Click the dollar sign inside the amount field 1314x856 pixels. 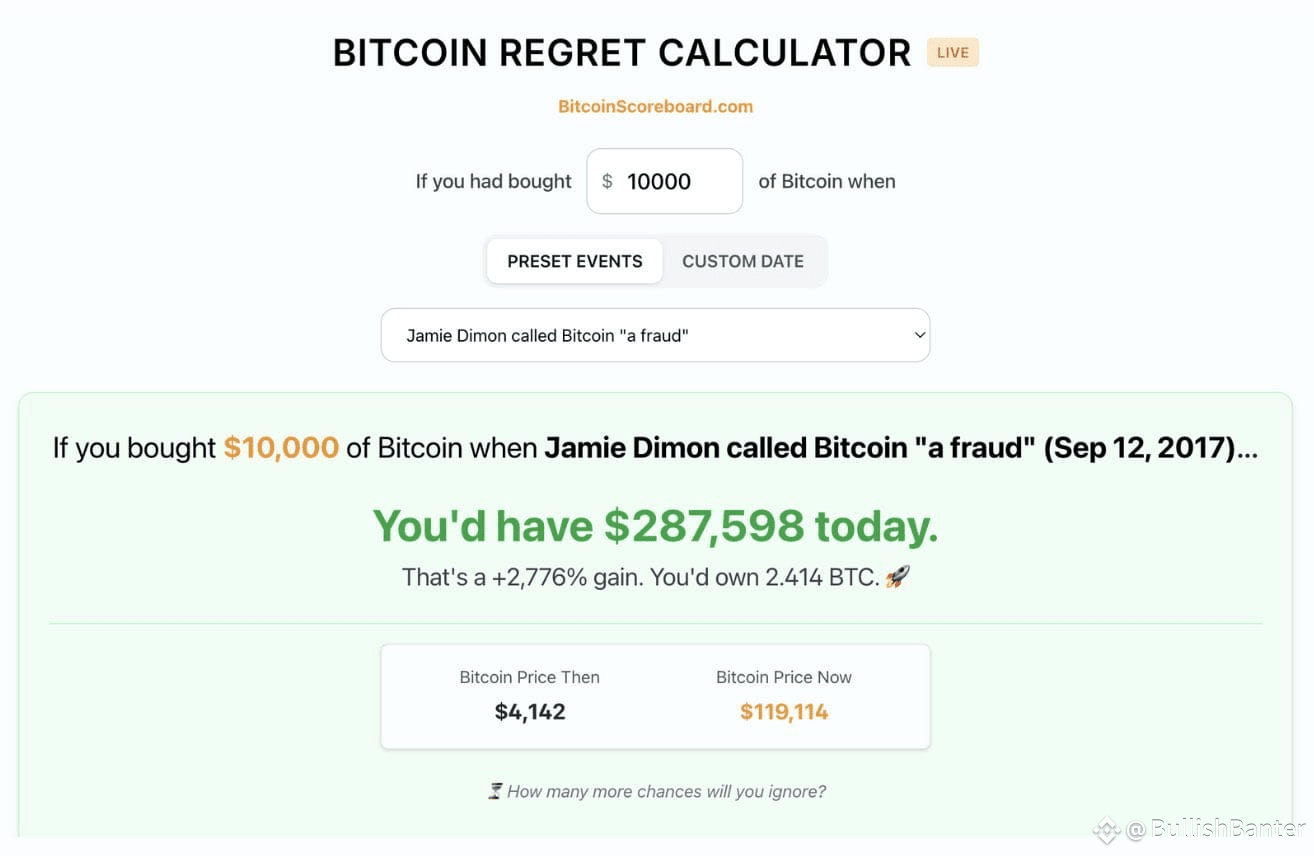click(607, 181)
